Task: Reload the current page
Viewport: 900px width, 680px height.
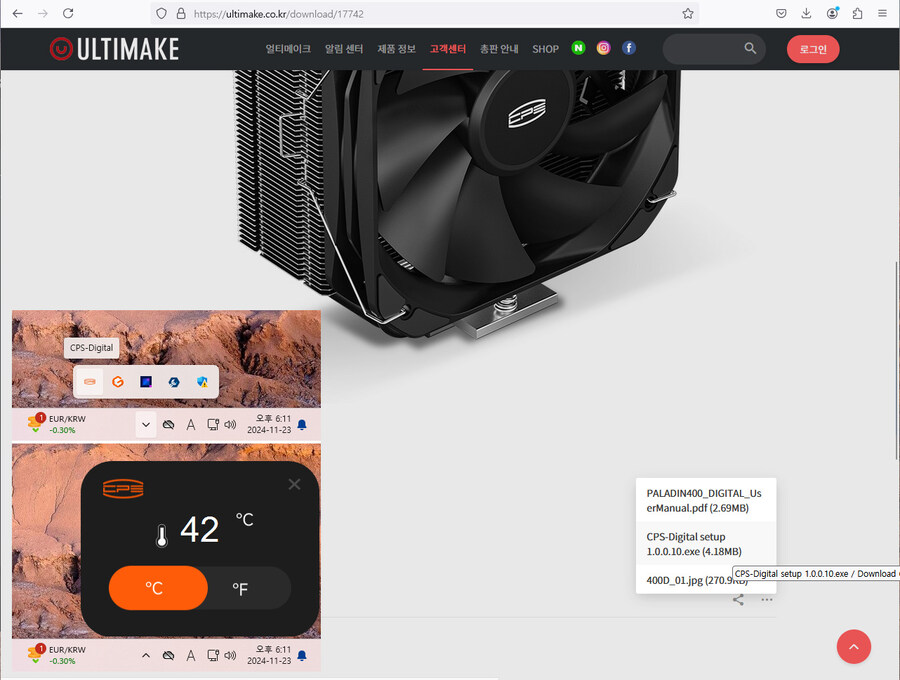Action: (x=68, y=14)
